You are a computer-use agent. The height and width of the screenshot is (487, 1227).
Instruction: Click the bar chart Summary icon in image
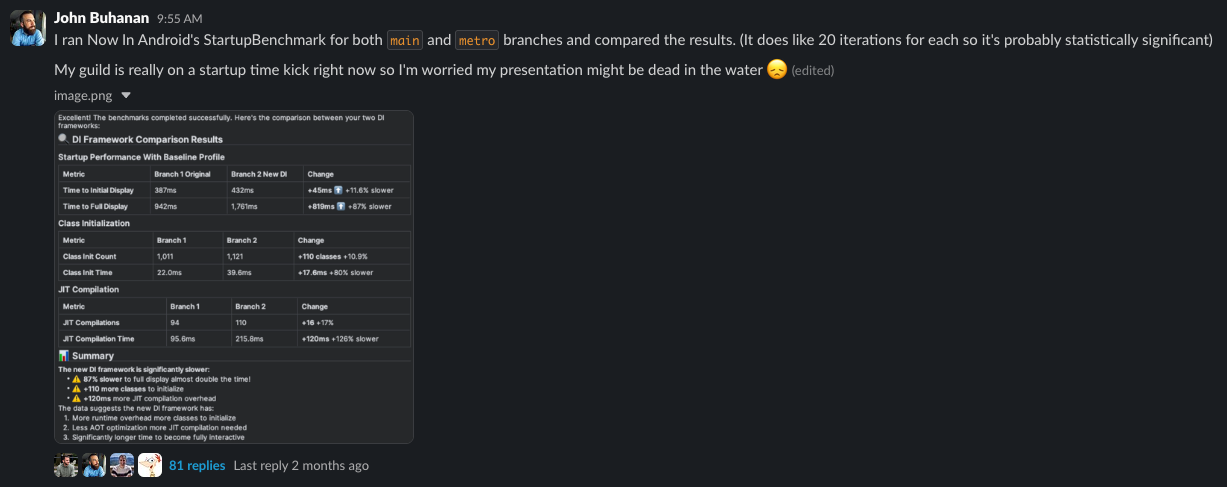[64, 356]
